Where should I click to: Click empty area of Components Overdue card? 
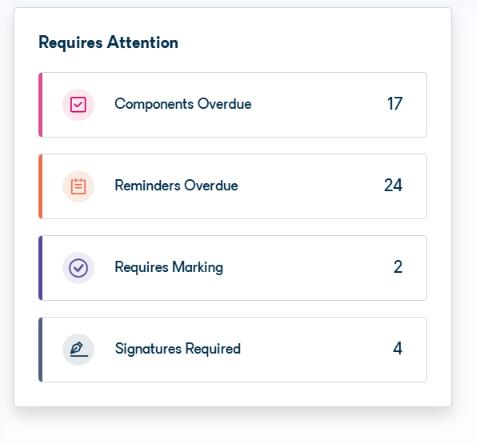(x=317, y=105)
